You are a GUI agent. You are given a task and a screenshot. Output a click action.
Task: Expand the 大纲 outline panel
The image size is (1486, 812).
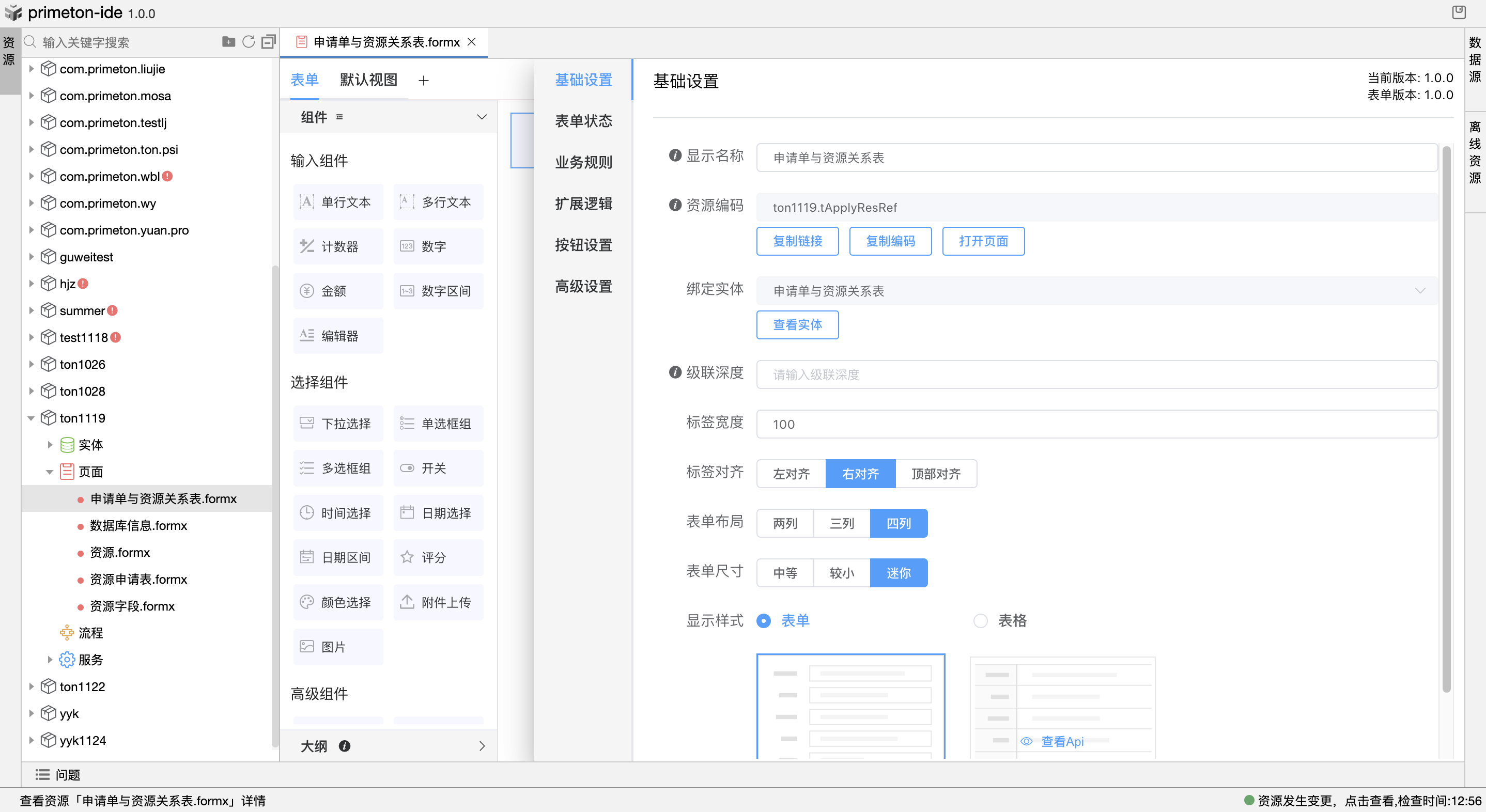482,746
